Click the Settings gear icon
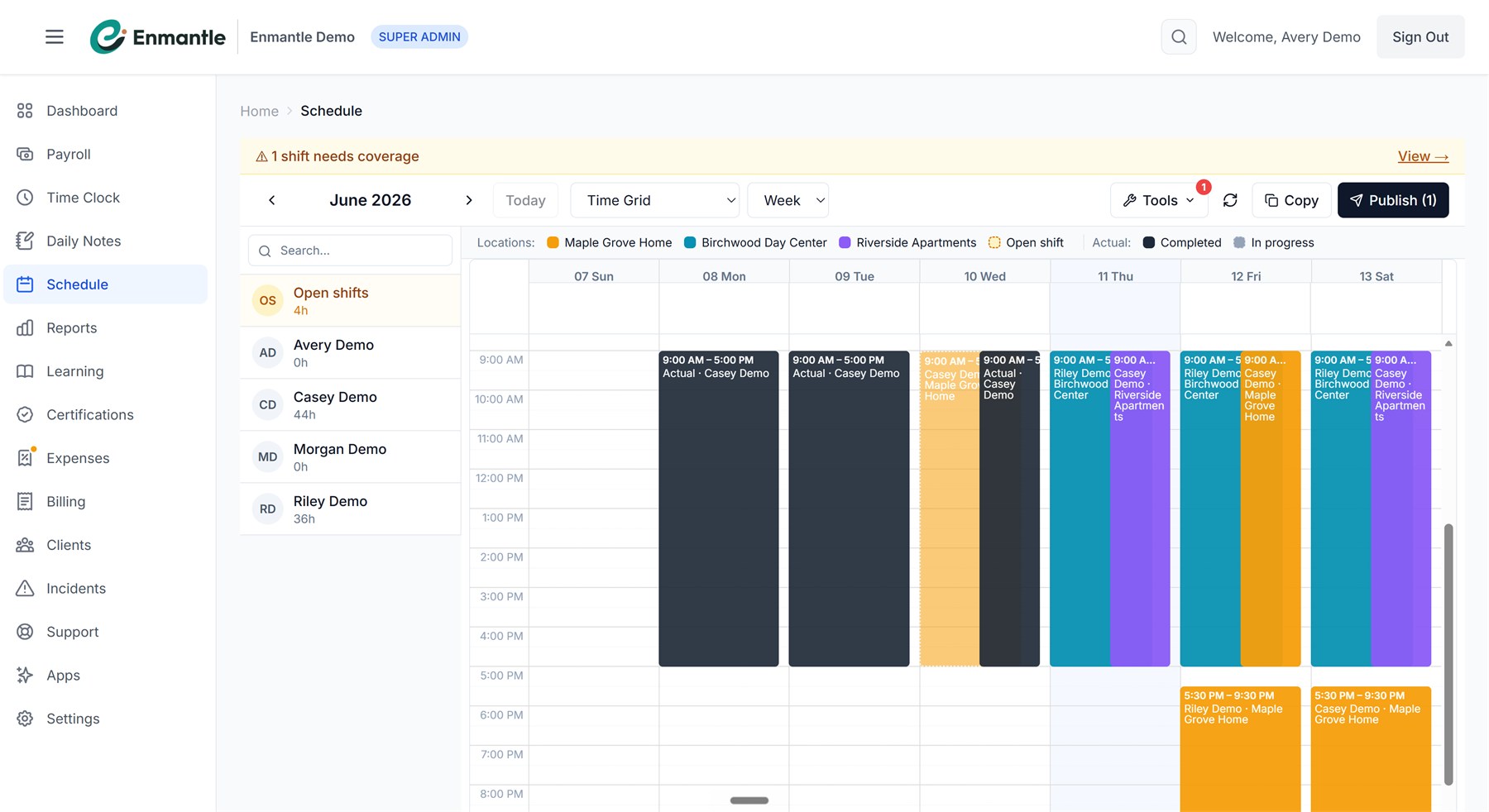Viewport: 1489px width, 812px height. pyautogui.click(x=25, y=719)
